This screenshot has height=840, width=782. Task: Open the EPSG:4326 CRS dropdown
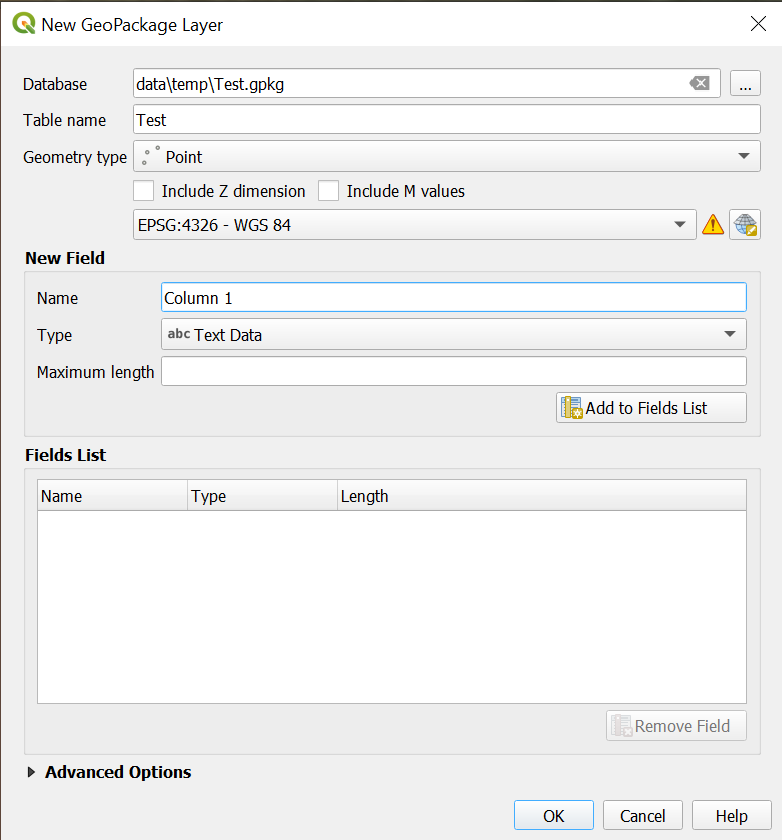tap(414, 225)
